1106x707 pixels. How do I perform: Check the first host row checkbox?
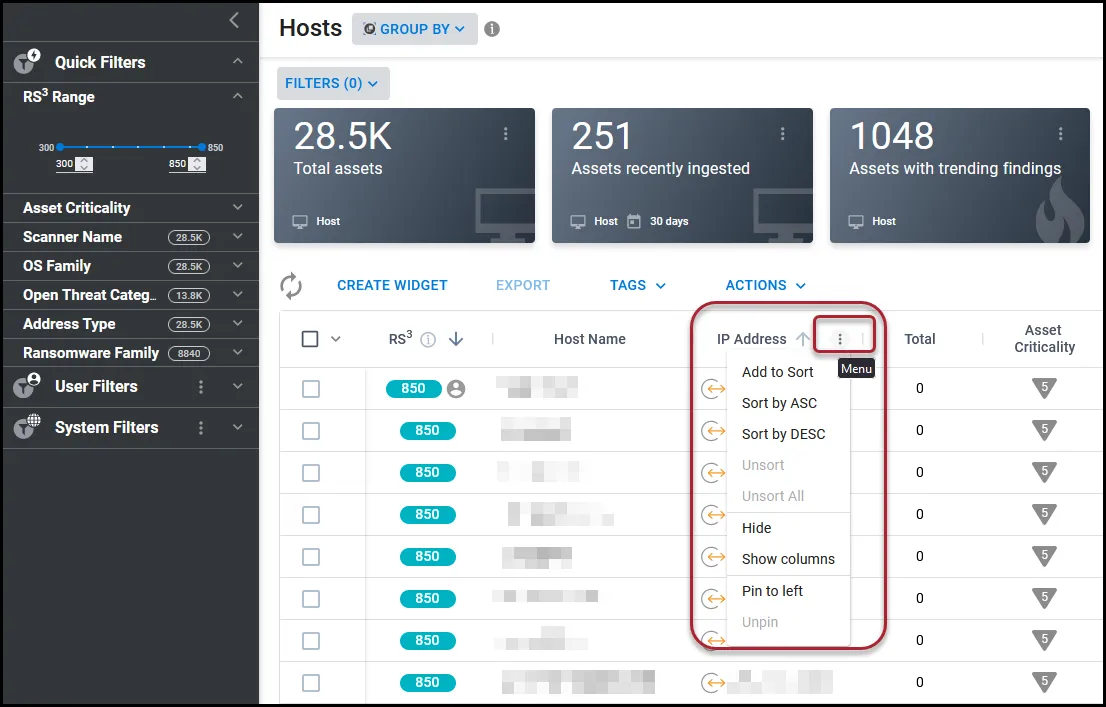pos(311,389)
